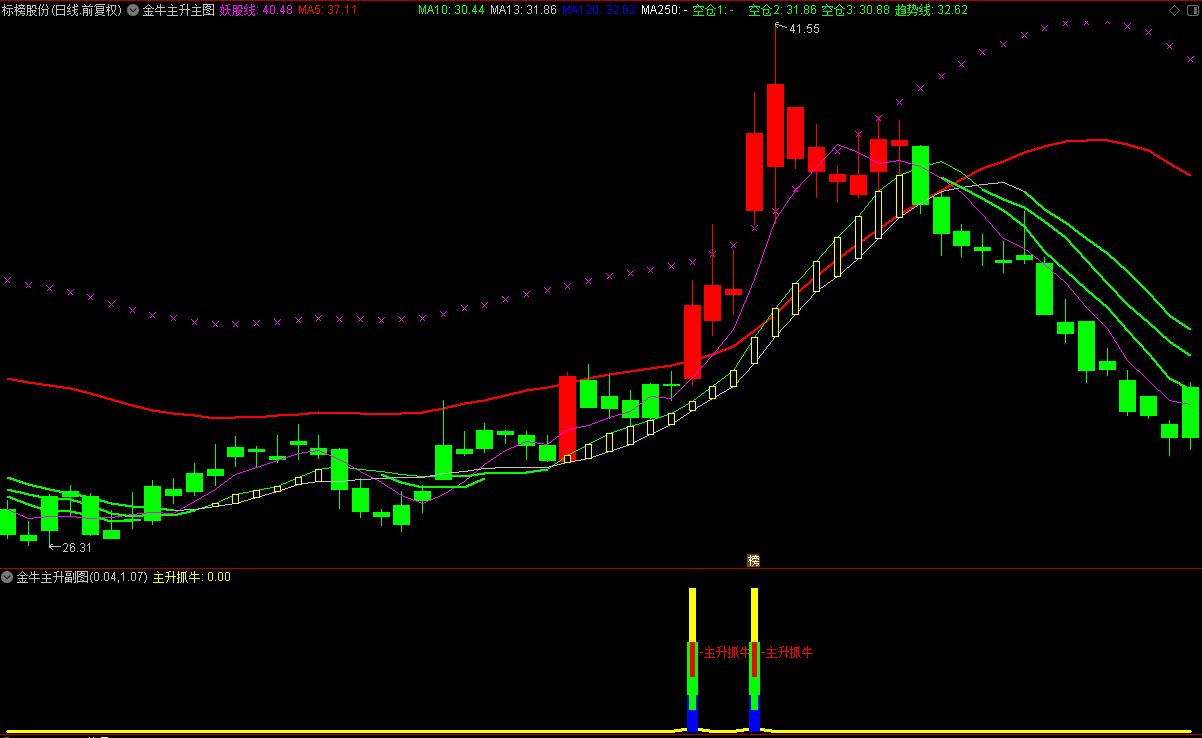Click the right 主升抓牛 signal label

(789, 652)
